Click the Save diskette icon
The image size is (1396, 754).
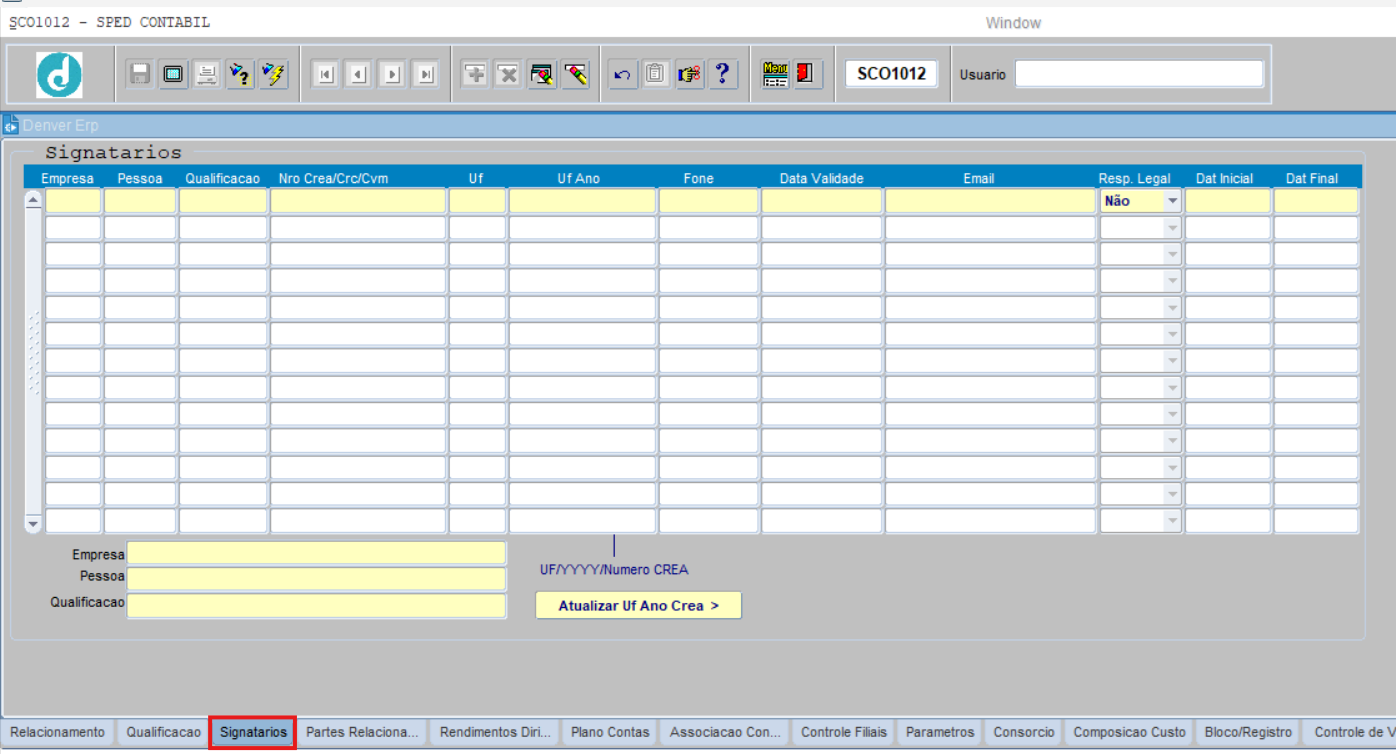click(140, 74)
